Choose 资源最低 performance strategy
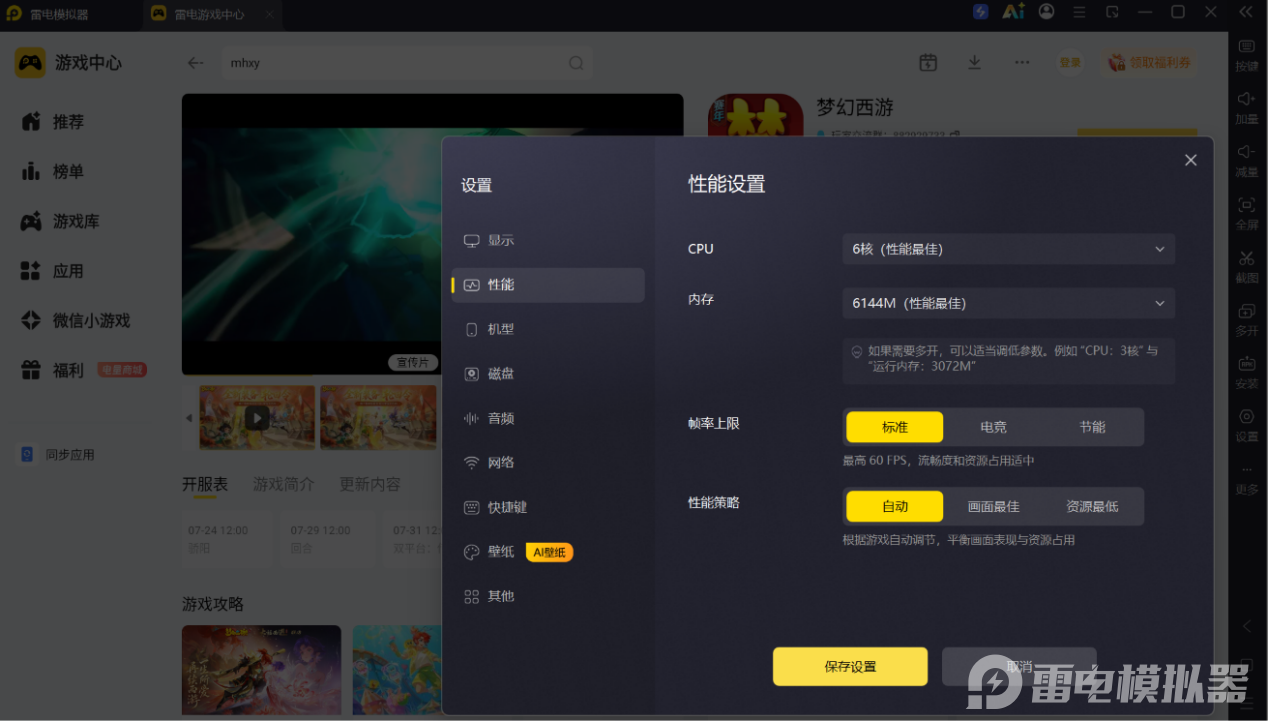 [1092, 506]
